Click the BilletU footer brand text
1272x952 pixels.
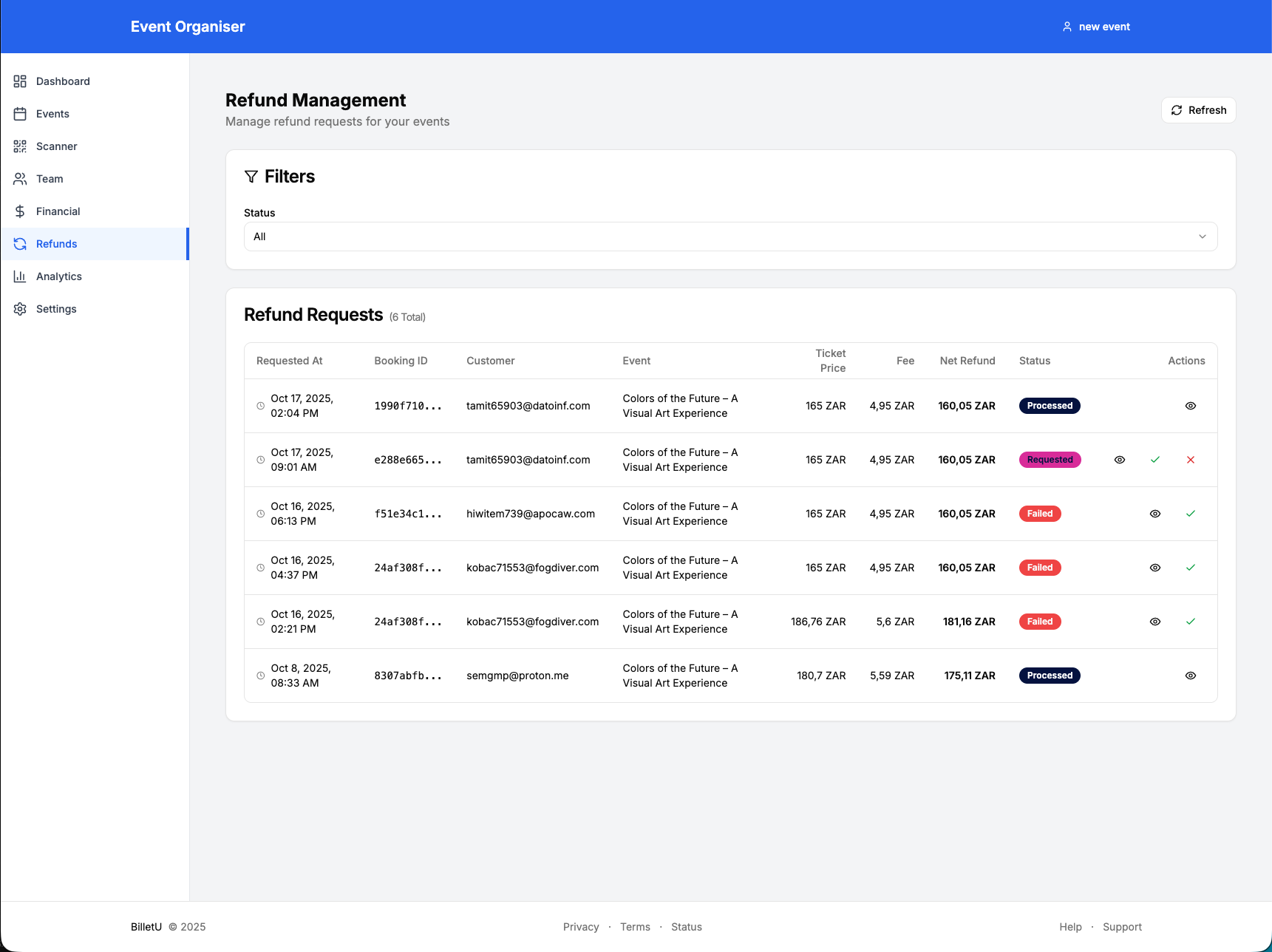click(146, 927)
